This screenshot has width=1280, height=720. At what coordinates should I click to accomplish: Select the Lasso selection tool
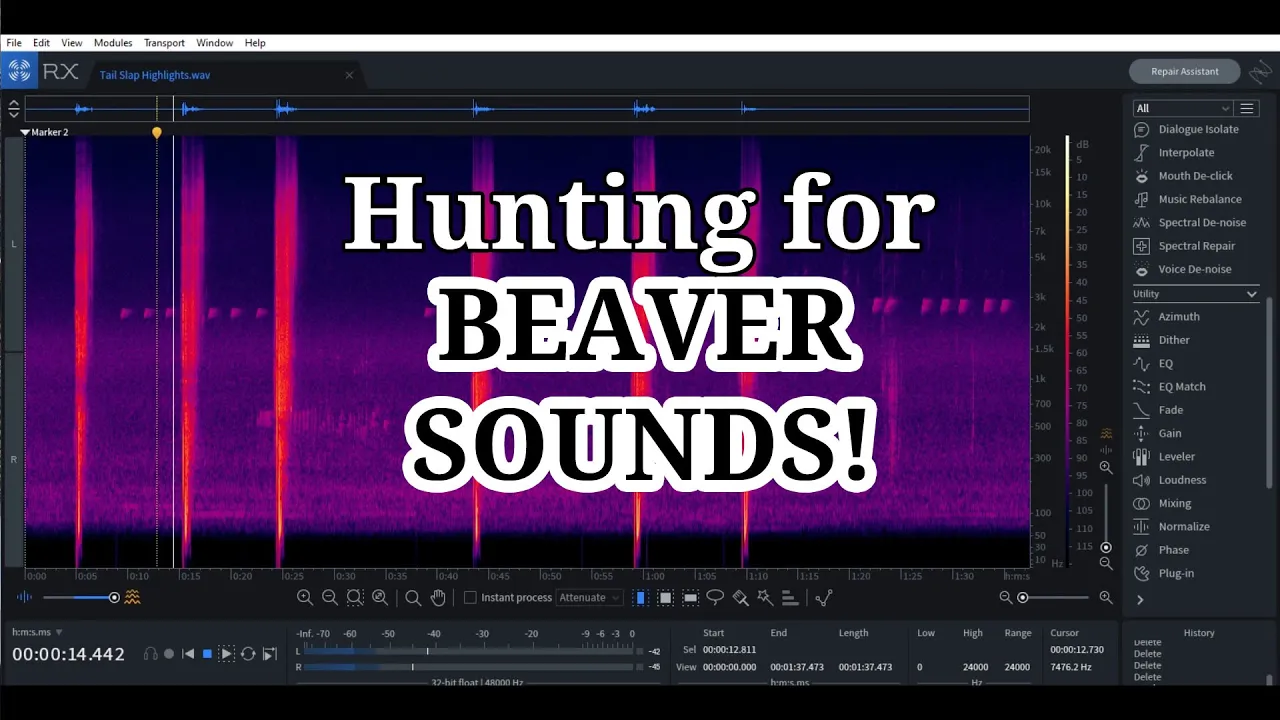(715, 597)
